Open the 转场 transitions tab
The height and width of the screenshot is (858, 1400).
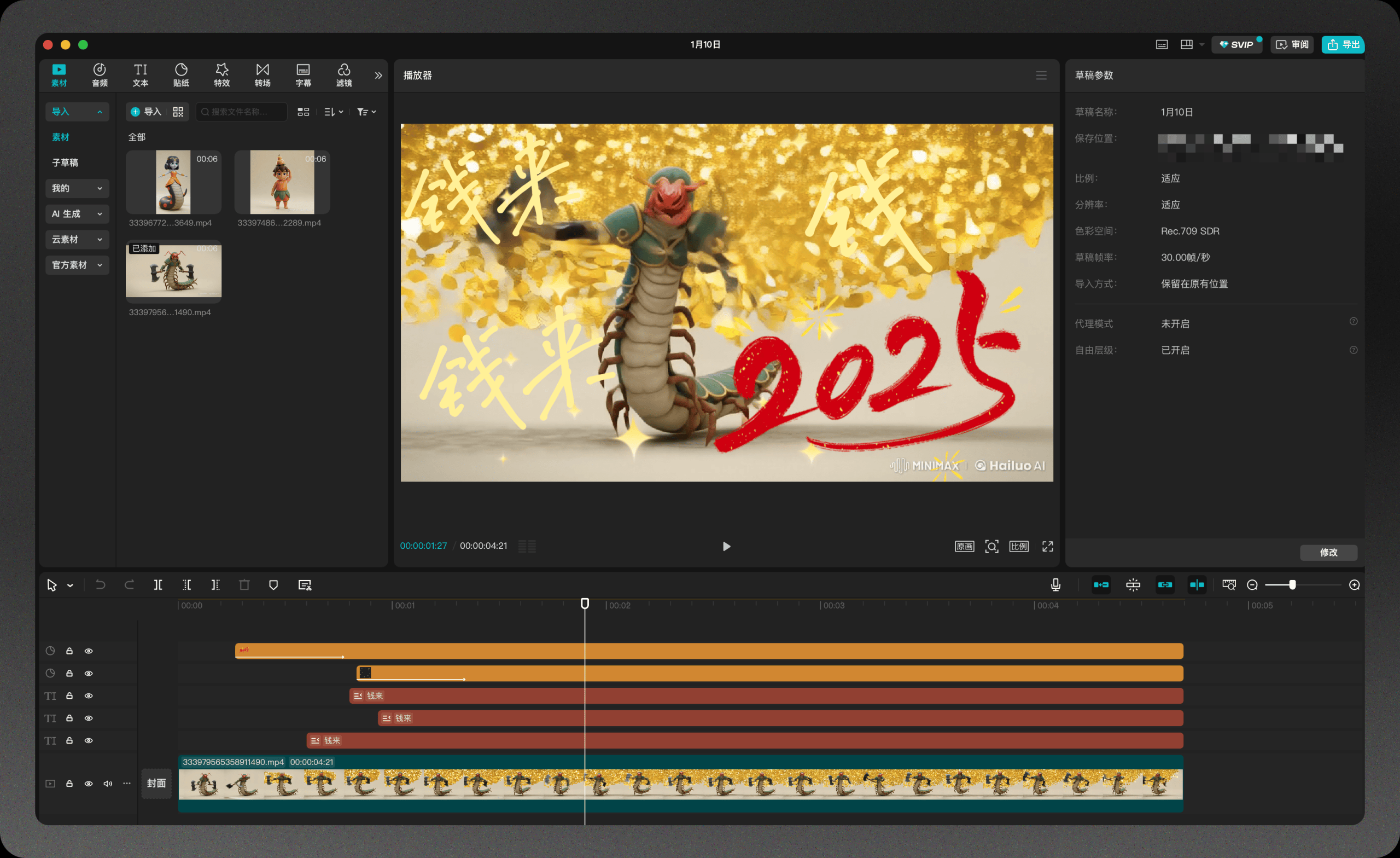[262, 75]
